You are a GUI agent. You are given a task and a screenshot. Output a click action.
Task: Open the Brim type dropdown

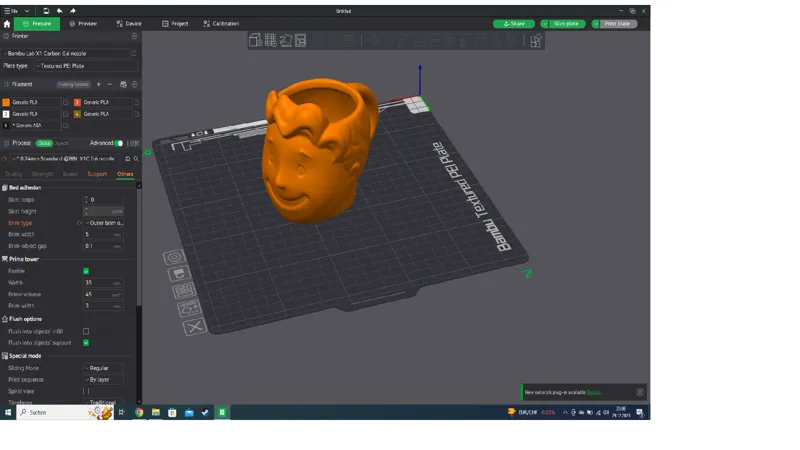104,223
